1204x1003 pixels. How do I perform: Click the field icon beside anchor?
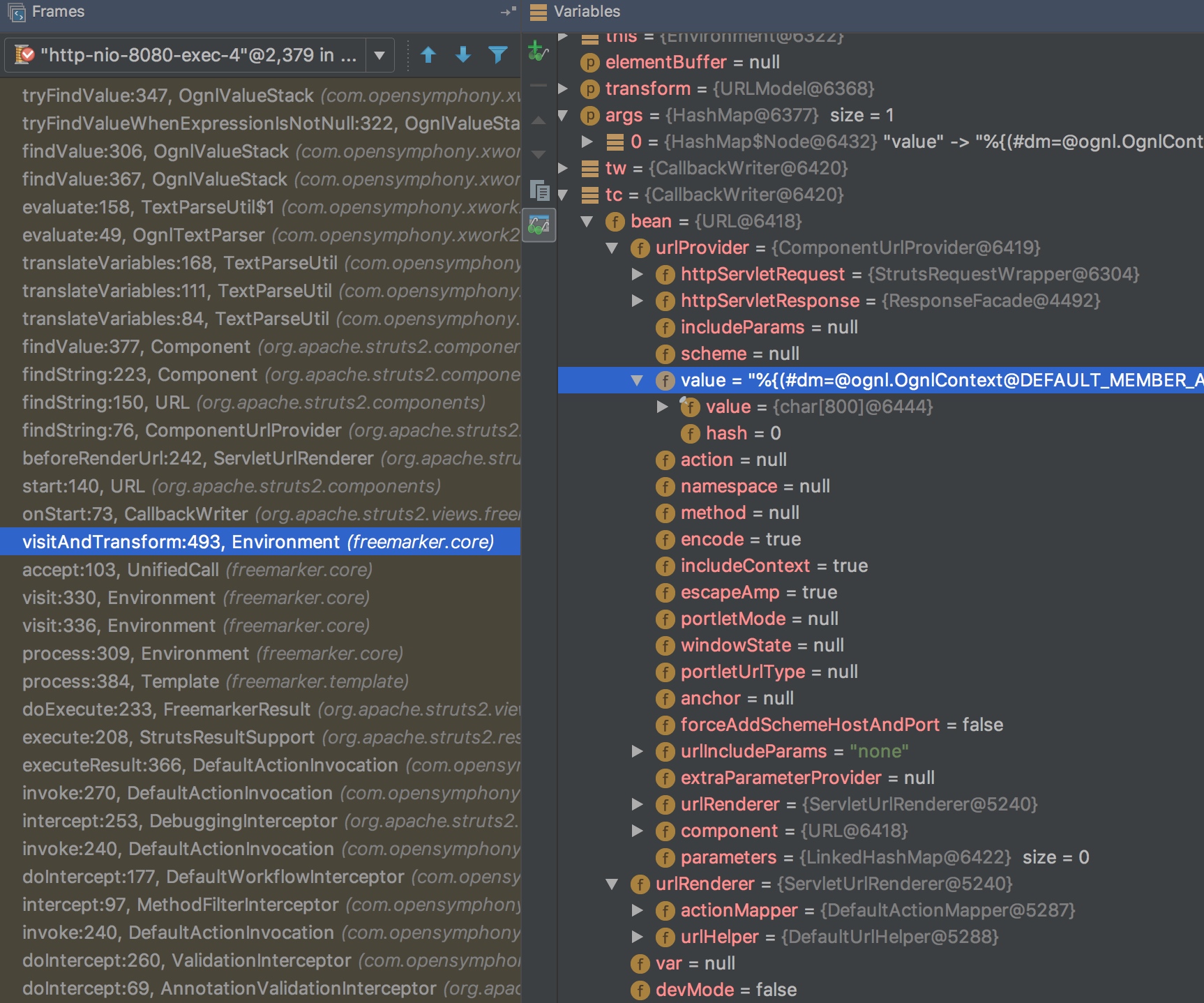pos(665,698)
